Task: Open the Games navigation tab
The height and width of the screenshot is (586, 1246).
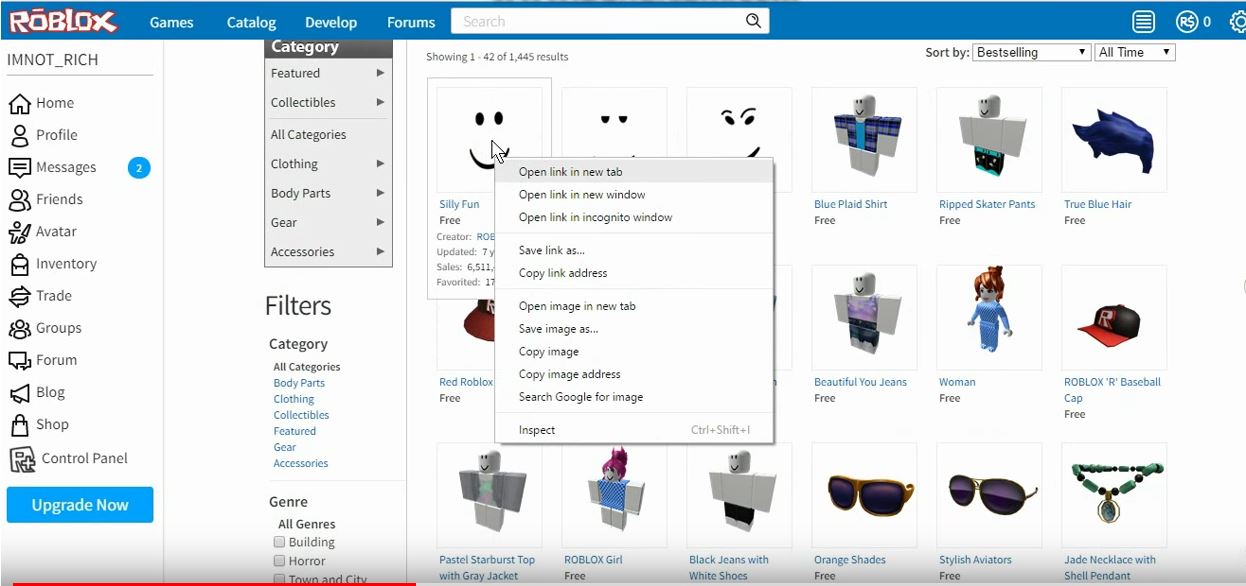Action: pos(171,22)
